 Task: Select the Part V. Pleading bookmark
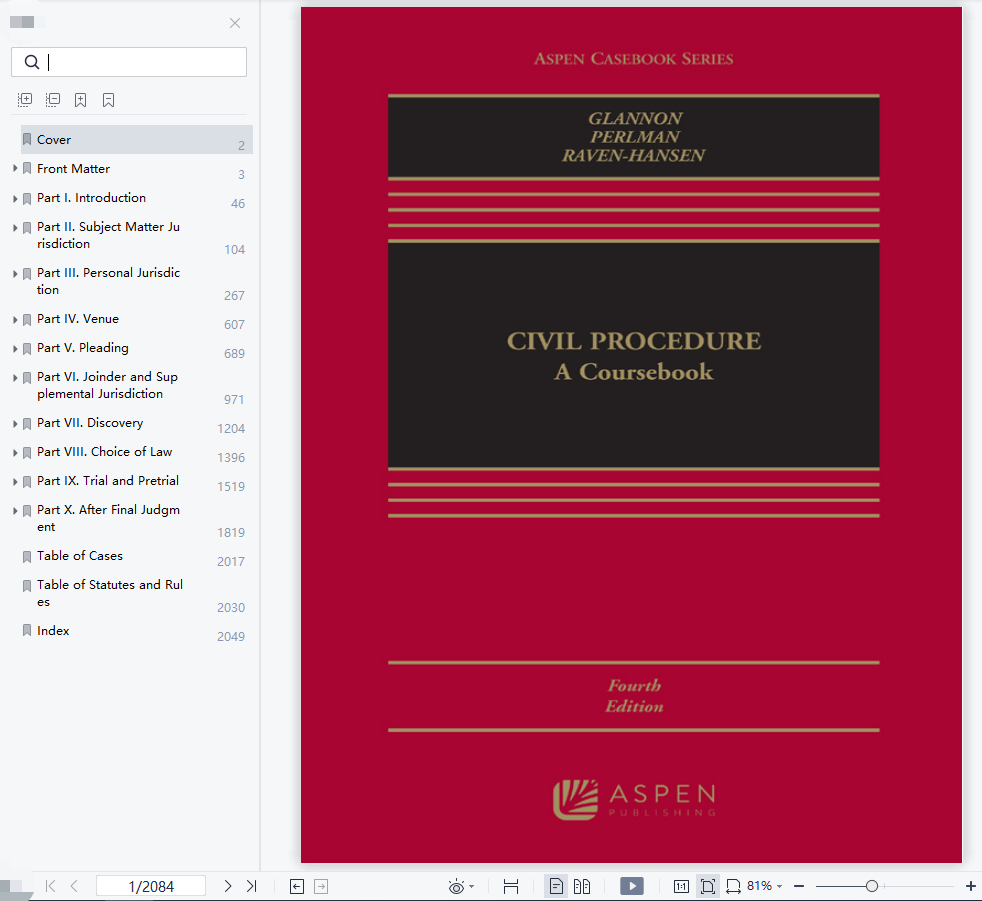coord(83,348)
